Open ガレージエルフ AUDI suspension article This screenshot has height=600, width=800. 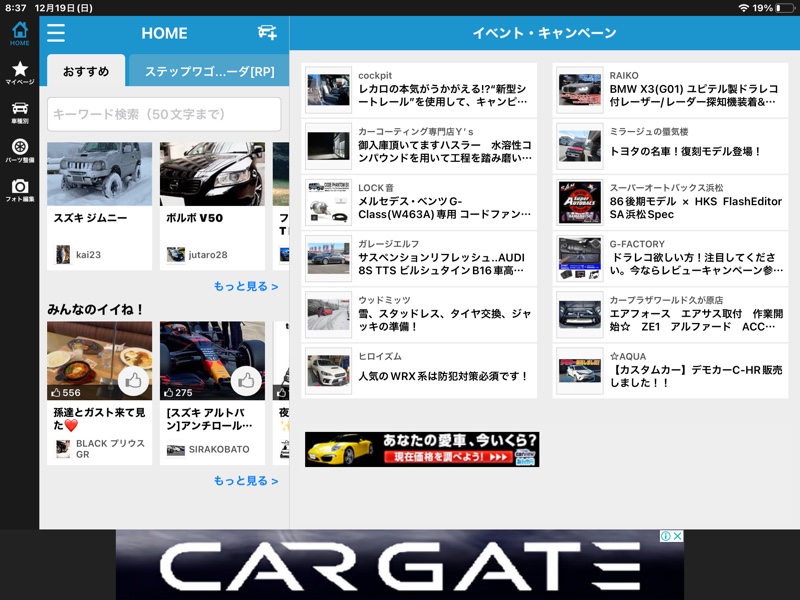419,258
